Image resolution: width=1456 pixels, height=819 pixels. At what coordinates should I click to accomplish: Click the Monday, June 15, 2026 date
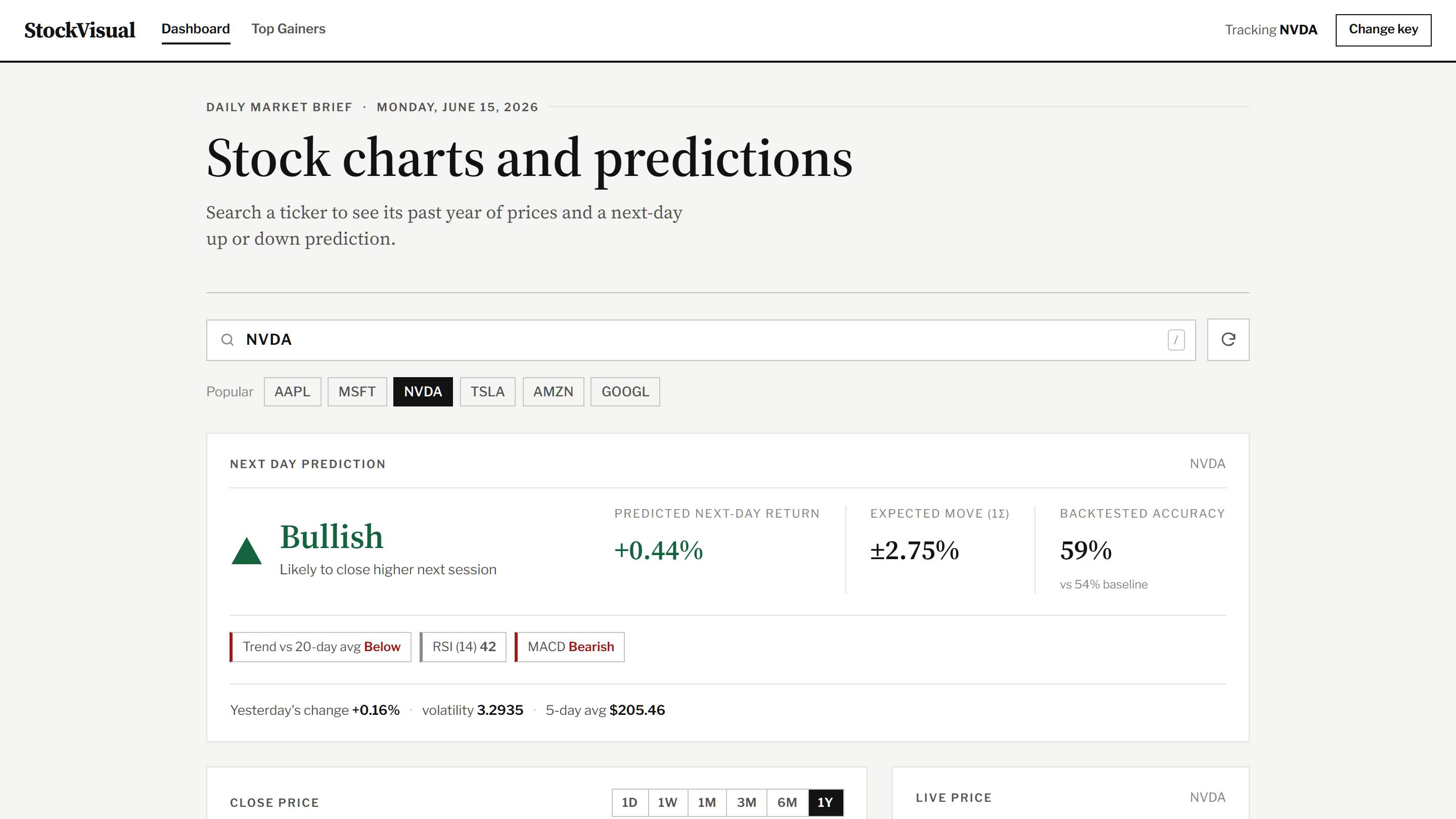coord(457,107)
